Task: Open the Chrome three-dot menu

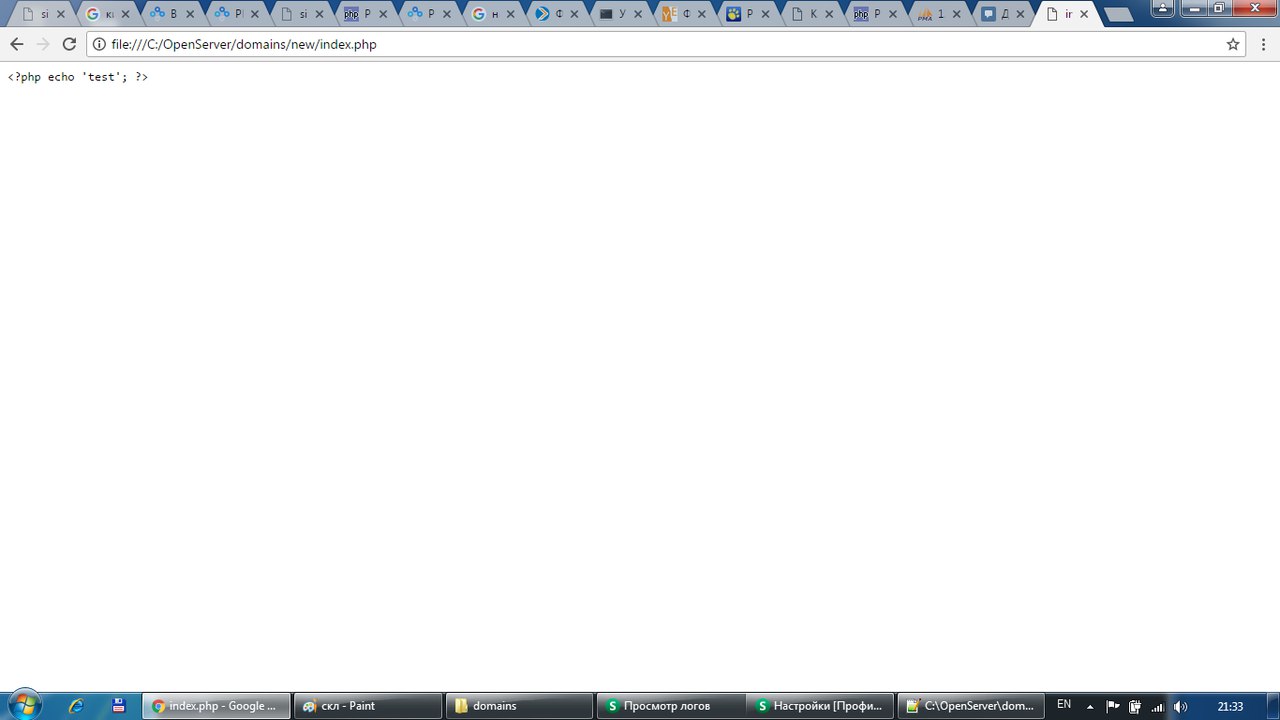Action: click(x=1263, y=44)
